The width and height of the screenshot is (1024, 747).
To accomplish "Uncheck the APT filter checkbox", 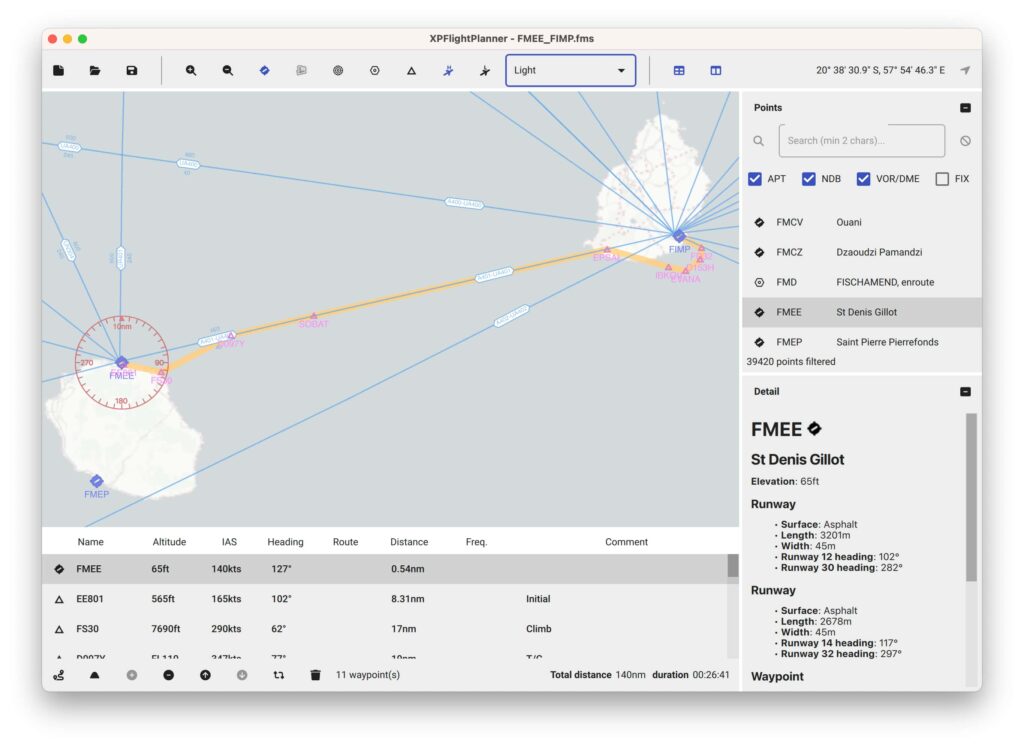I will coord(755,179).
